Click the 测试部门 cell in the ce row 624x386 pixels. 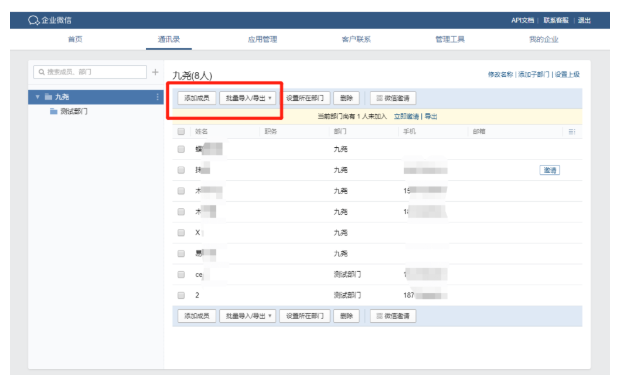point(347,275)
